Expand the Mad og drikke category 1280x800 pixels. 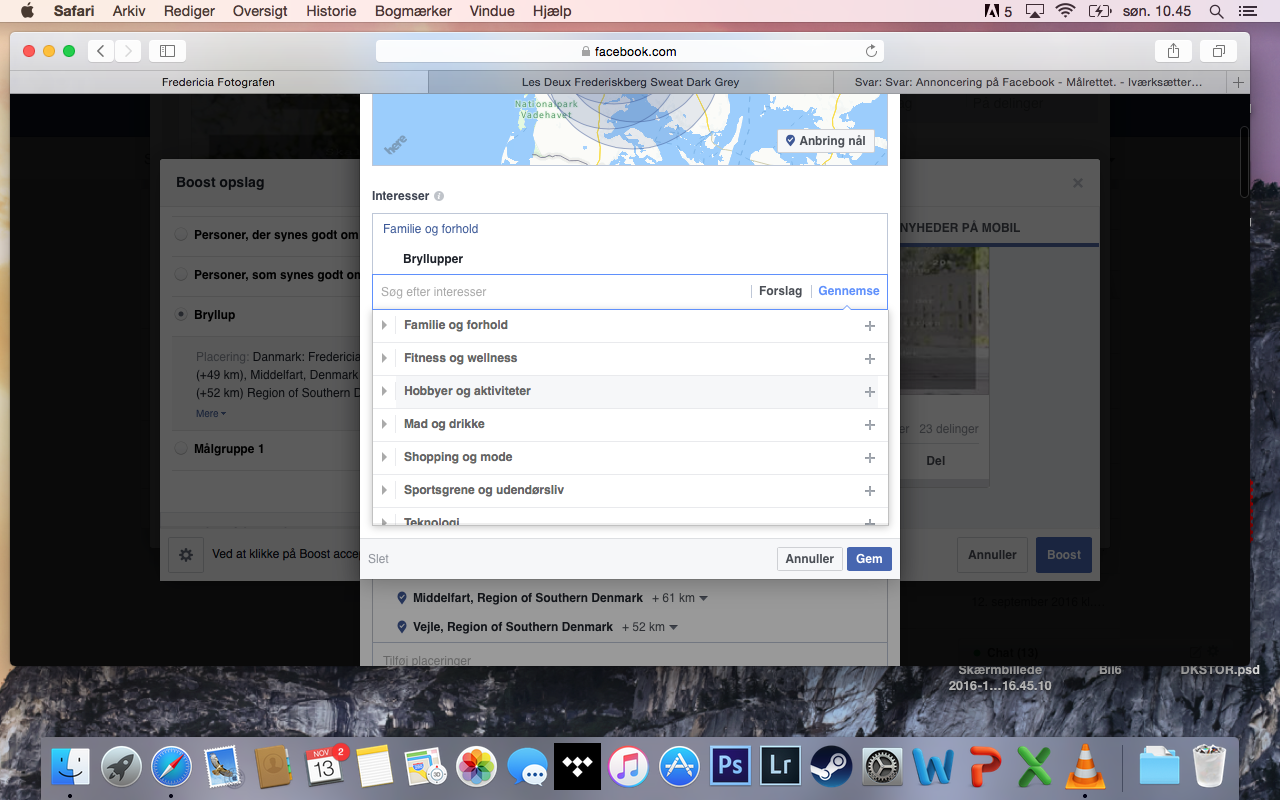coord(384,424)
